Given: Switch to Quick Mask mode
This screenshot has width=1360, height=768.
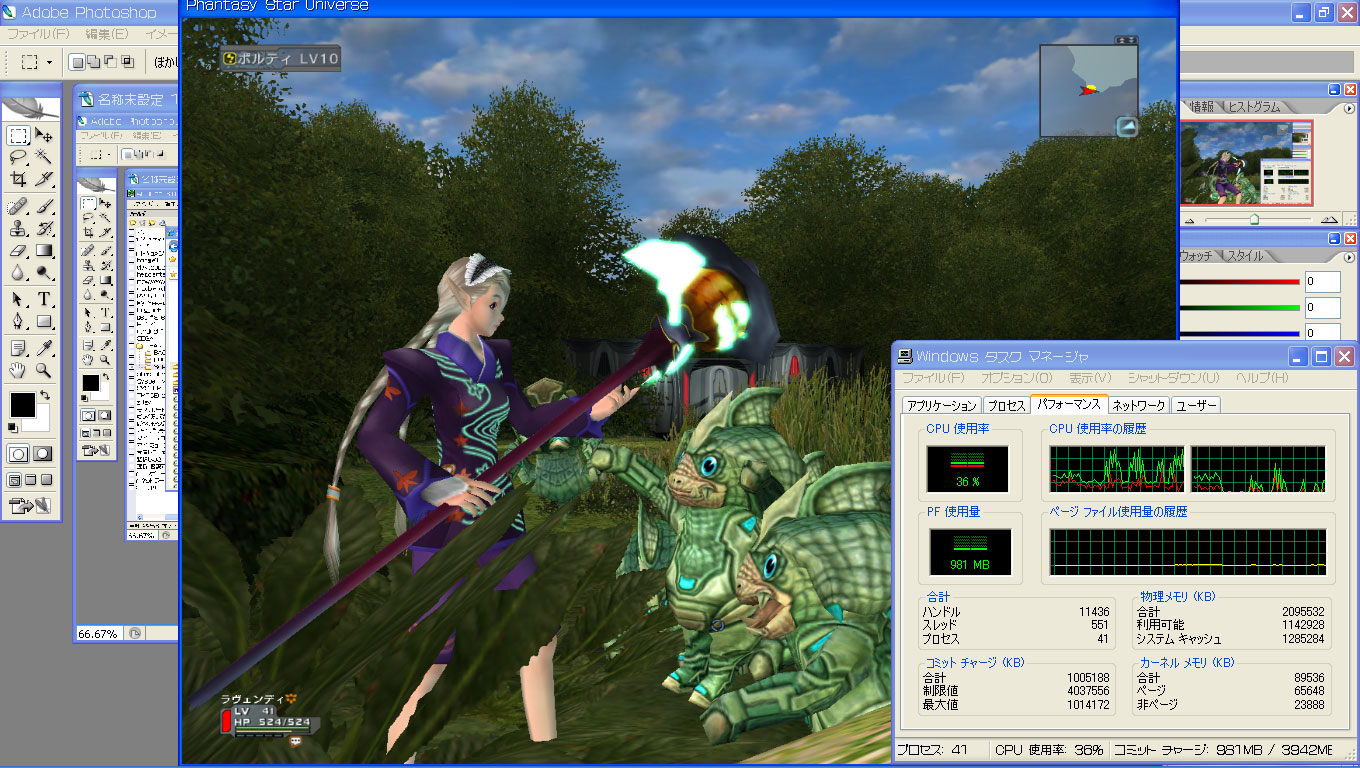Looking at the screenshot, I should click(x=43, y=454).
